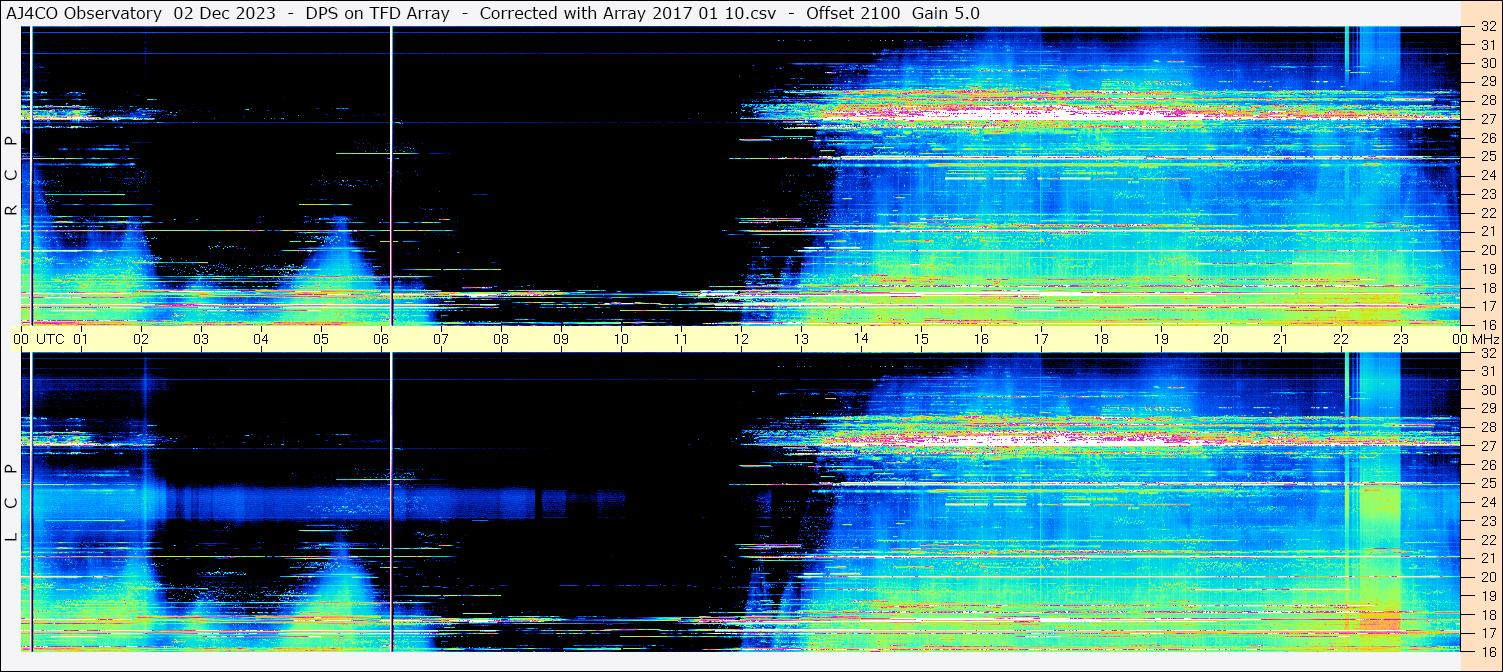Select the 17 hour tick label on time axis
The height and width of the screenshot is (672, 1503).
pos(1041,339)
